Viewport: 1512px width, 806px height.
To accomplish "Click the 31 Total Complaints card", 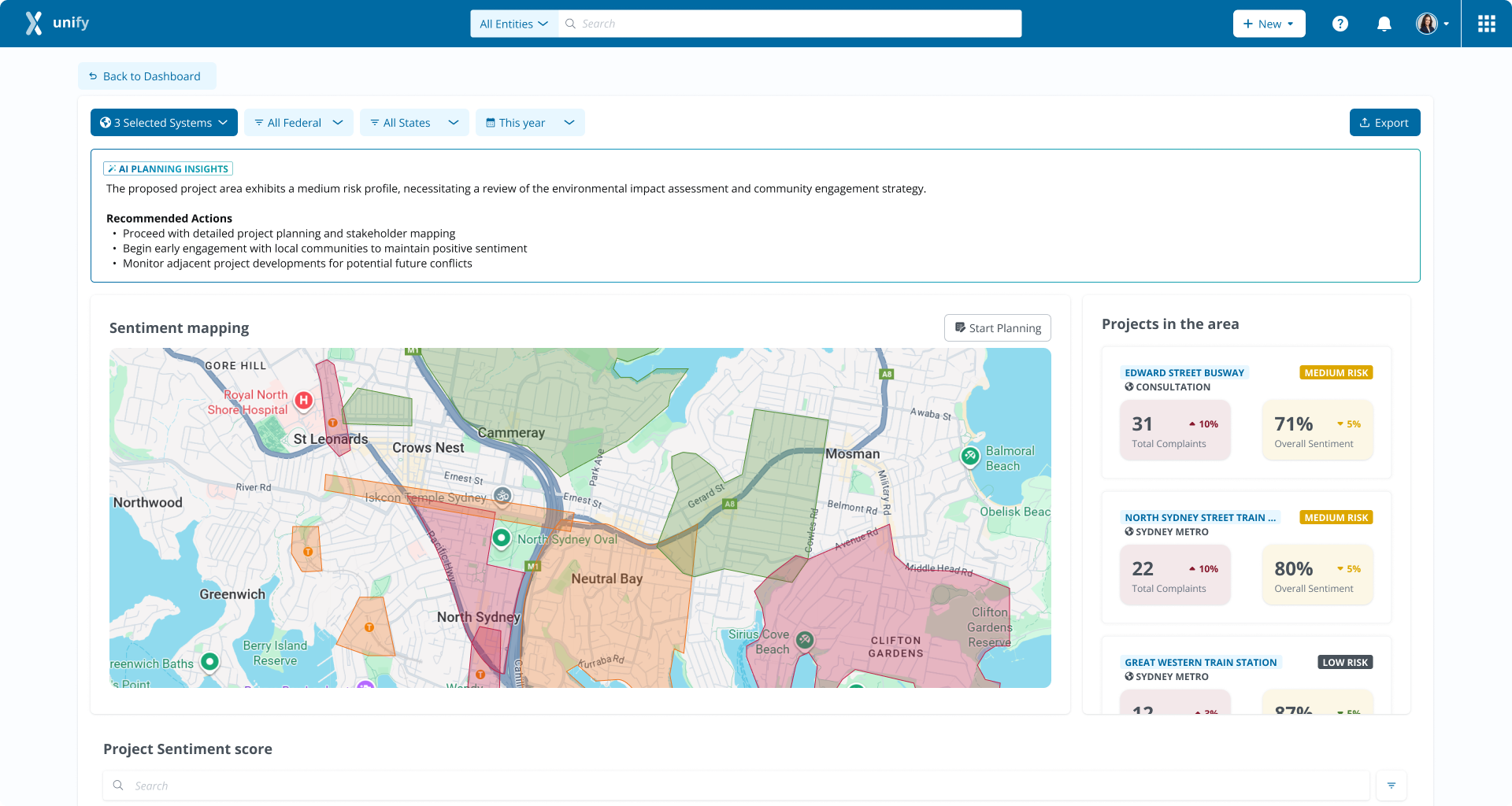I will pos(1175,431).
